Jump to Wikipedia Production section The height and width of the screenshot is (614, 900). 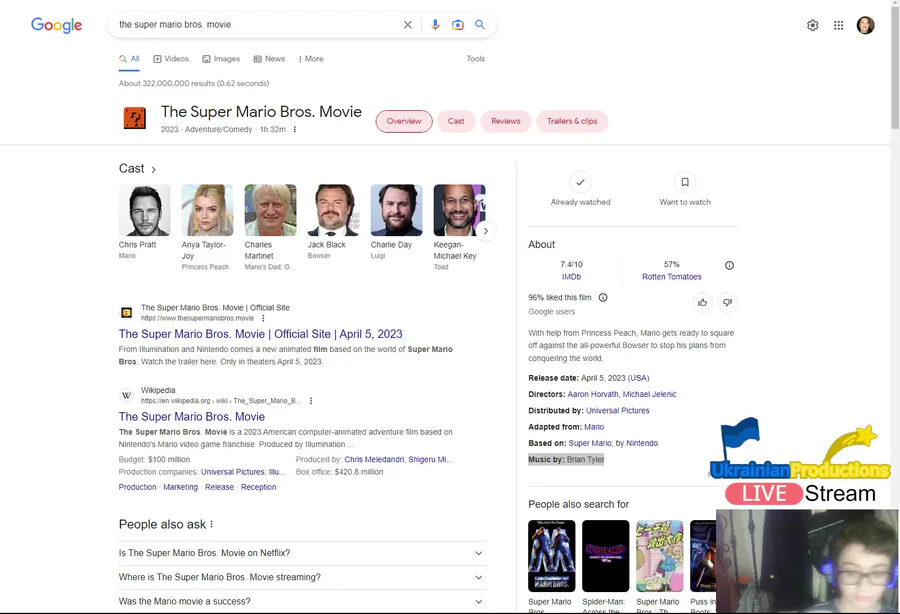[x=137, y=487]
